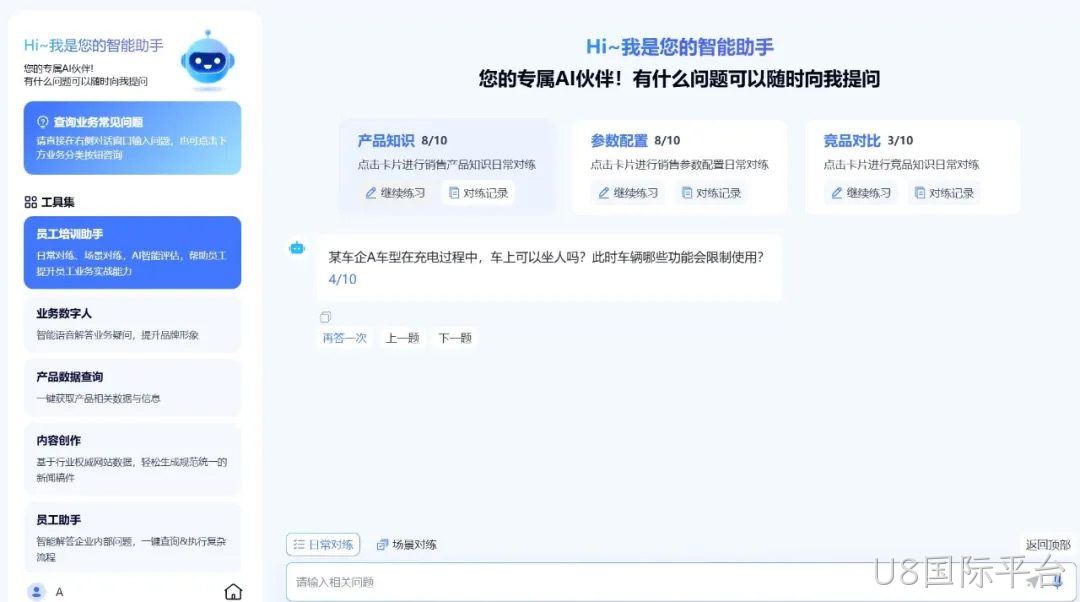Screen dimensions: 1080x602
Task: Click the bot avatar beside the question
Action: click(297, 248)
